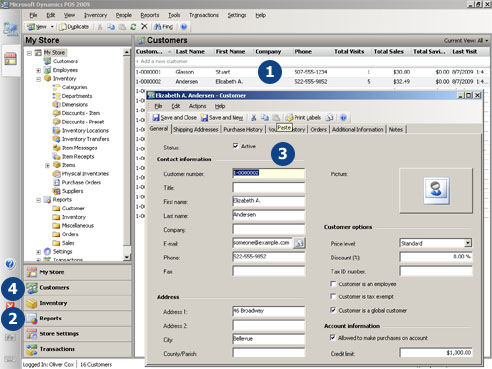Image resolution: width=492 pixels, height=369 pixels.
Task: Select Departments in the tree
Action: click(77, 96)
